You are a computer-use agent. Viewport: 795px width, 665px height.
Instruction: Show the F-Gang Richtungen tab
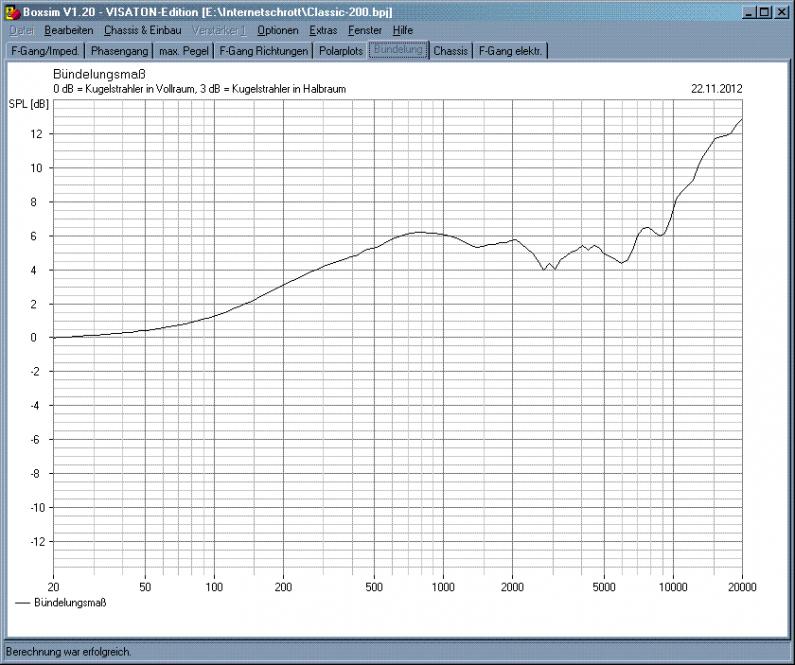264,50
